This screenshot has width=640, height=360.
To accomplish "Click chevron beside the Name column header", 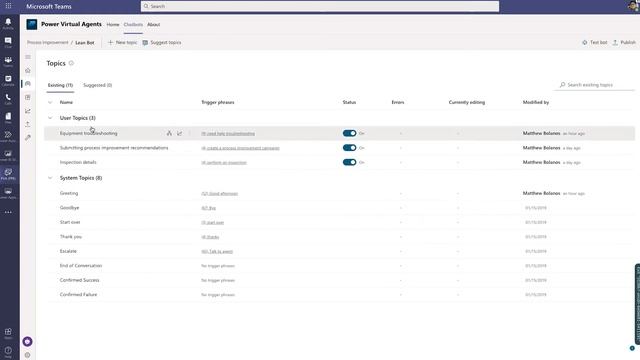I will tap(50, 102).
